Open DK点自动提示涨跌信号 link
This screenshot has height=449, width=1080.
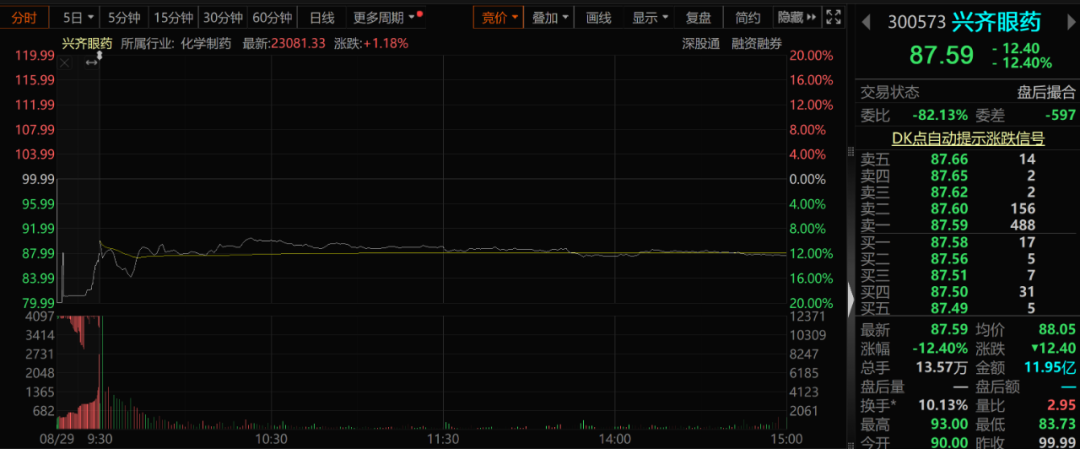(x=968, y=139)
